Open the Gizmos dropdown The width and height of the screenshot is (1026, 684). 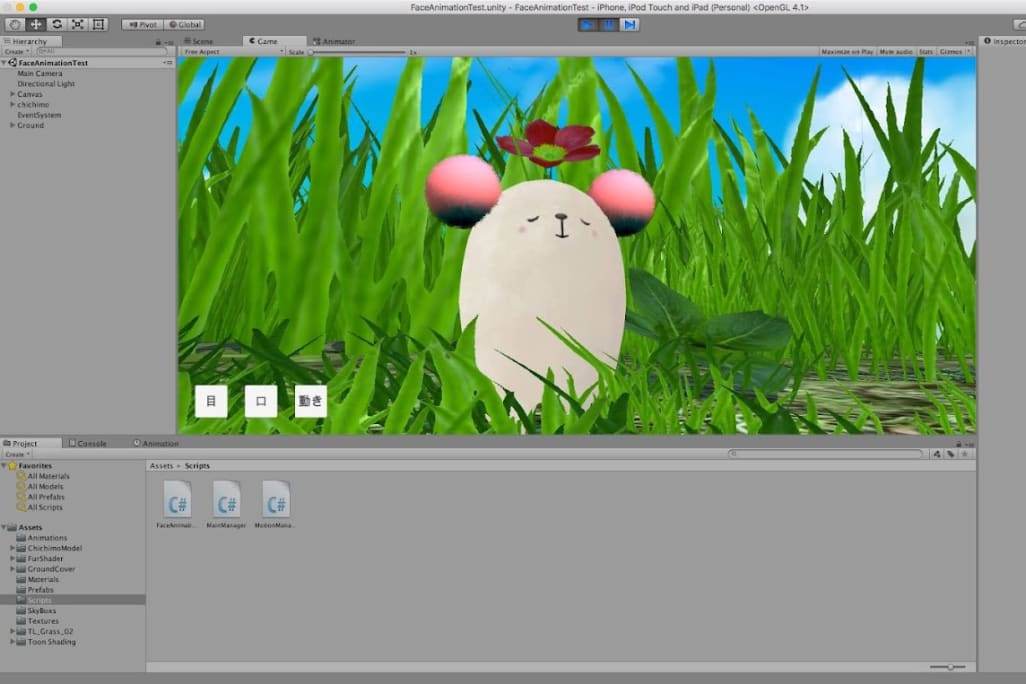click(953, 51)
